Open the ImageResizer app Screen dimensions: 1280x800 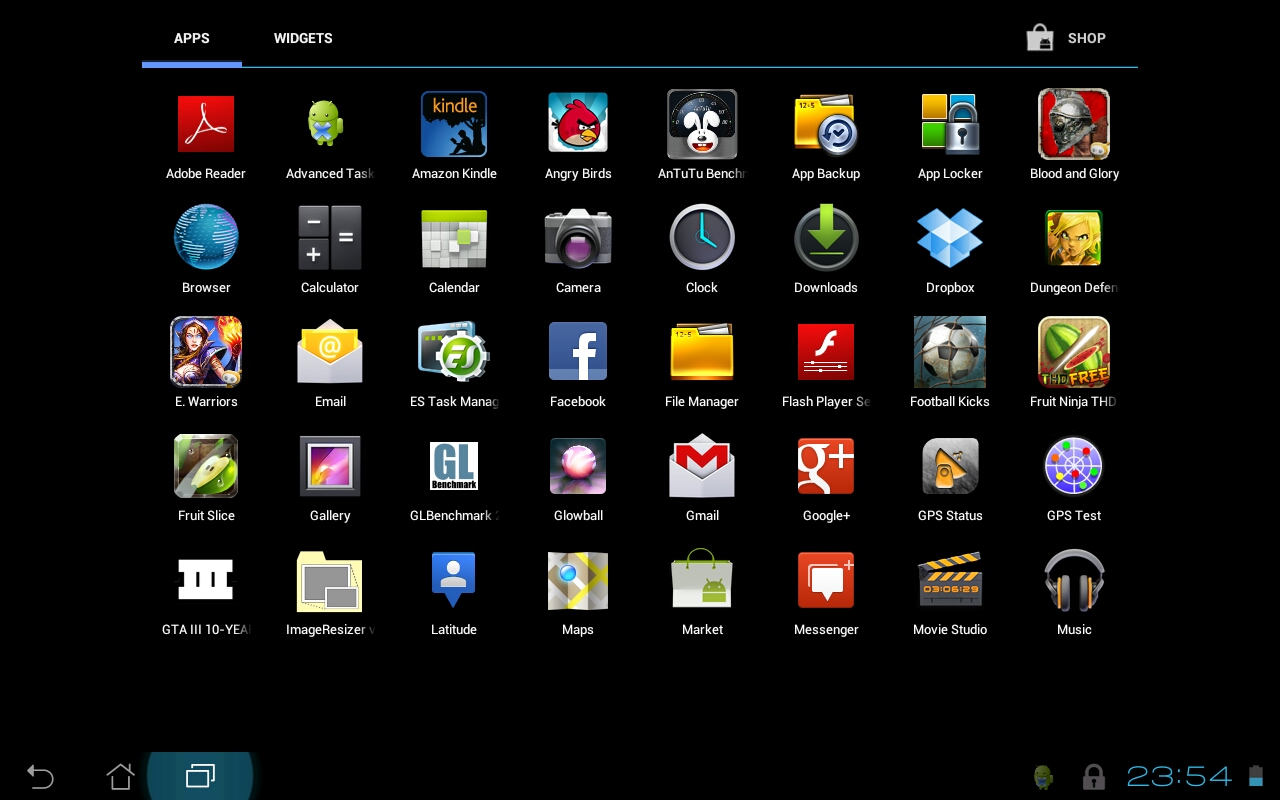click(x=330, y=580)
